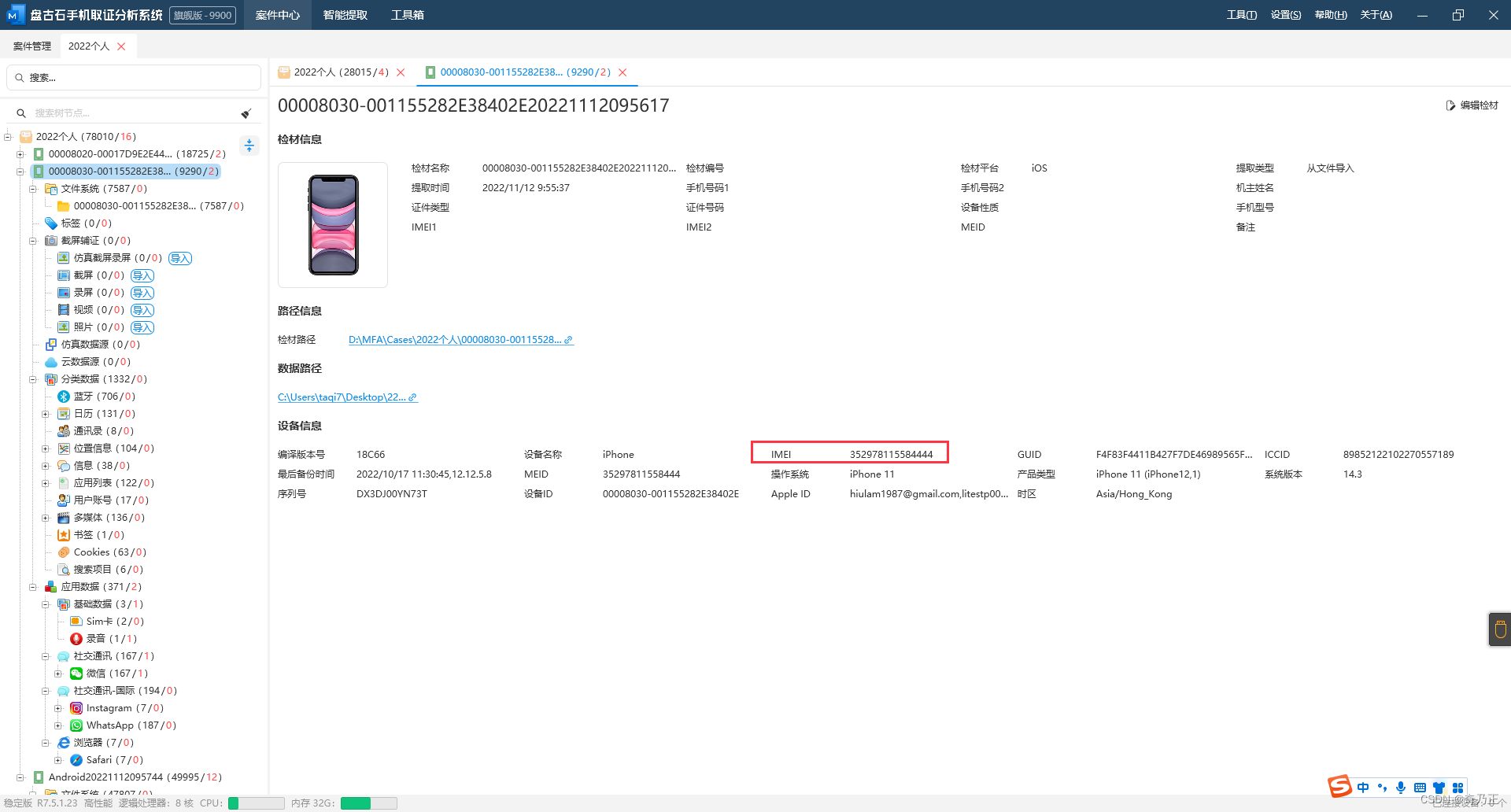Toggle the IME microphone voice input icon

(x=1401, y=788)
